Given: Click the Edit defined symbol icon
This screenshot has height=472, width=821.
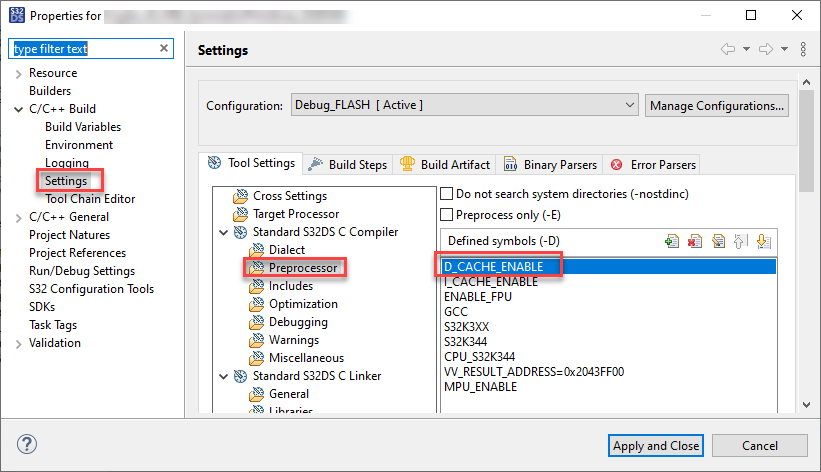Looking at the screenshot, I should (x=718, y=241).
